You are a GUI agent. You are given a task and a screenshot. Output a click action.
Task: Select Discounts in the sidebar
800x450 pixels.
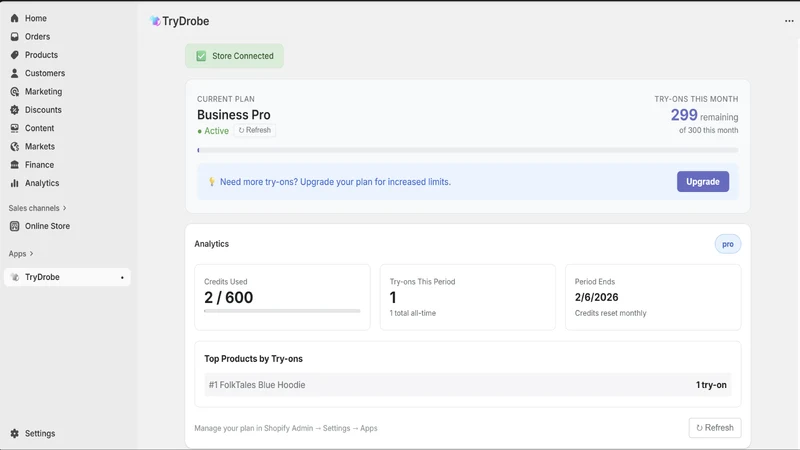43,110
